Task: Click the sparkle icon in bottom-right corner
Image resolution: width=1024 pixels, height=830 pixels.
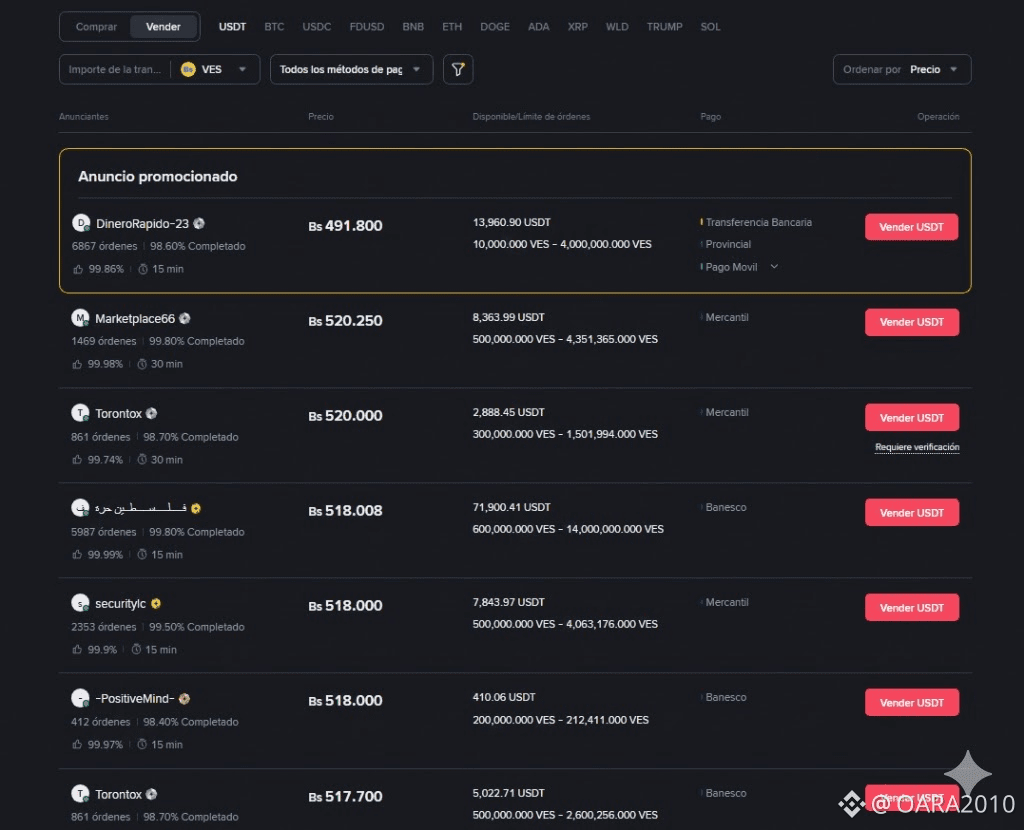Action: (967, 771)
